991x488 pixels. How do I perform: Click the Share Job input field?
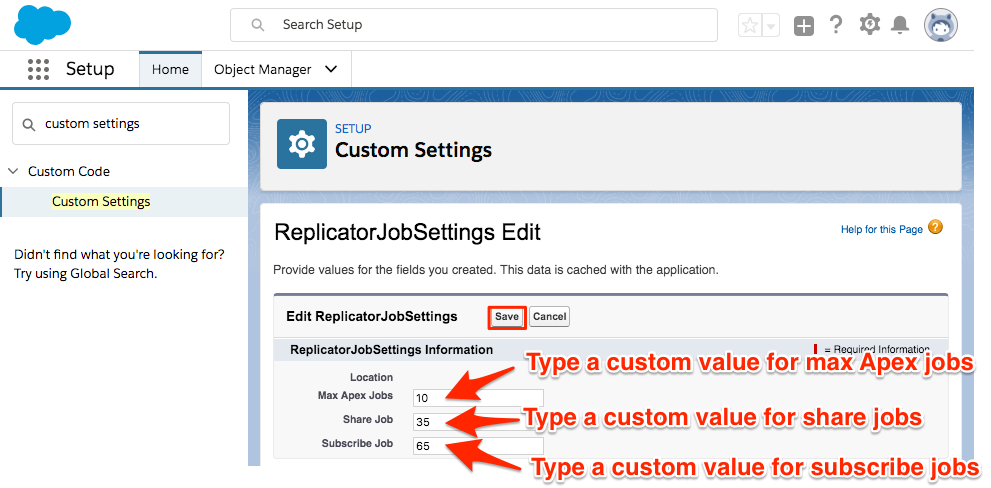tap(478, 422)
